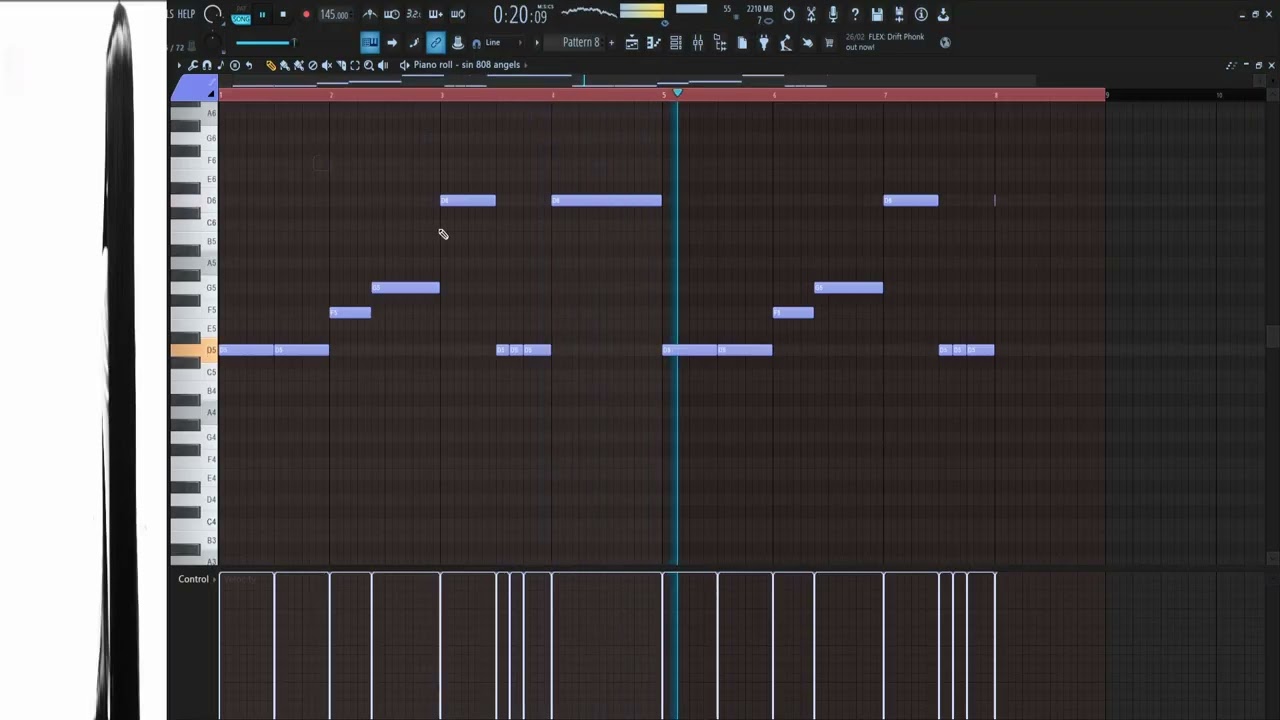
Task: Toggle Pat/Song mode switch
Action: coord(241,15)
